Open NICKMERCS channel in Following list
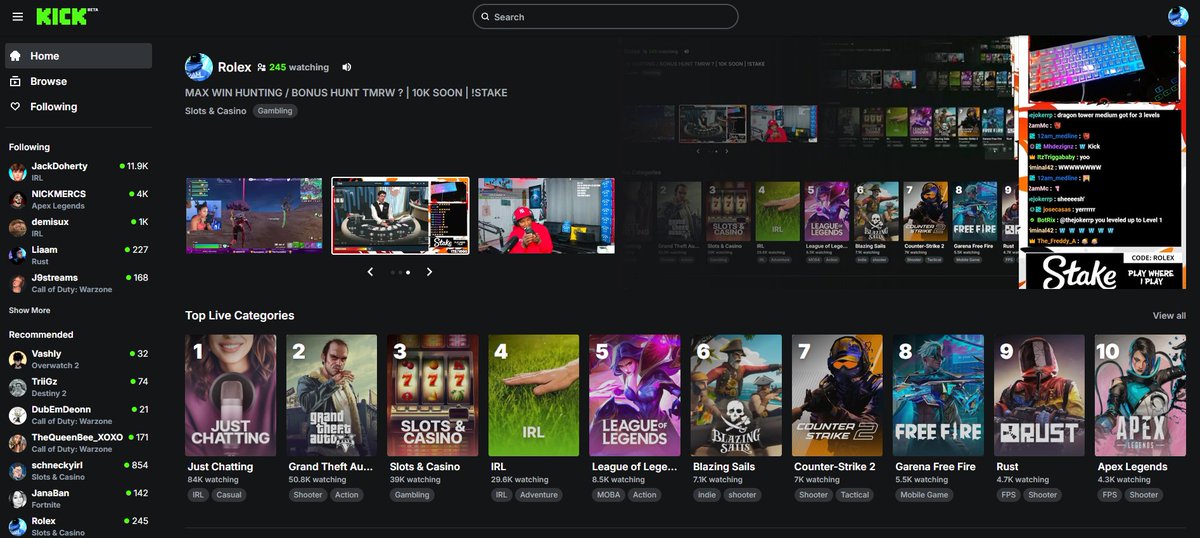Image resolution: width=1200 pixels, height=538 pixels. pyautogui.click(x=78, y=200)
